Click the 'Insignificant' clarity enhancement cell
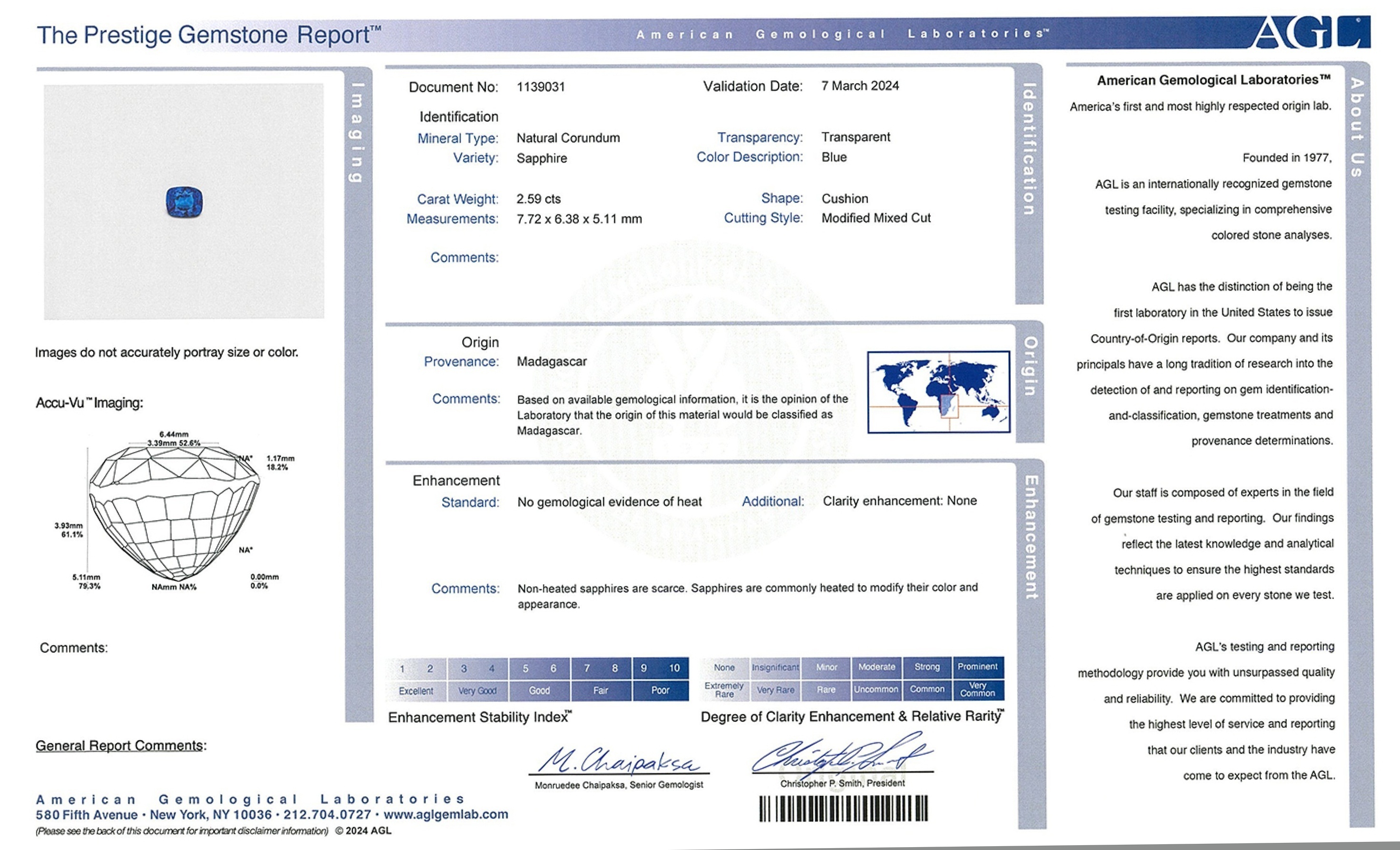 click(x=776, y=667)
